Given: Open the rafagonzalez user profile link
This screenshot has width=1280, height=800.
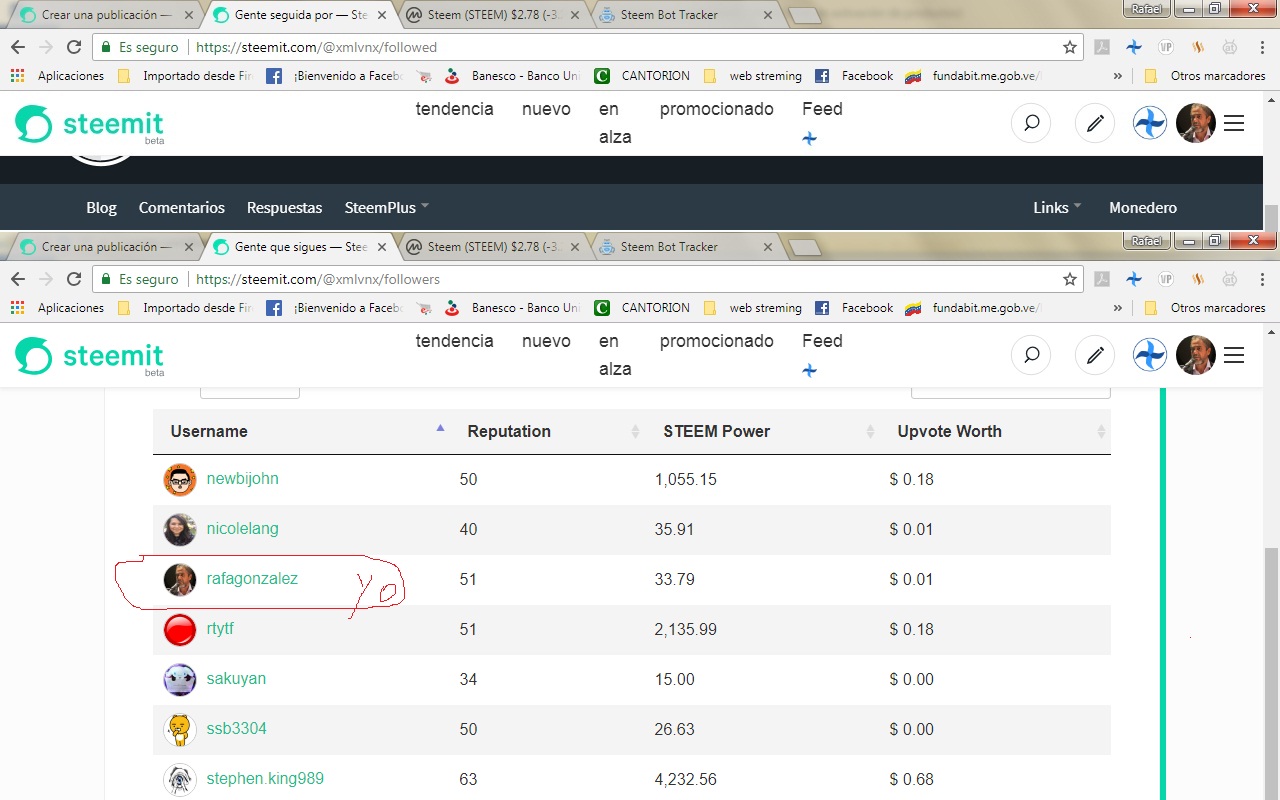Looking at the screenshot, I should (x=252, y=578).
